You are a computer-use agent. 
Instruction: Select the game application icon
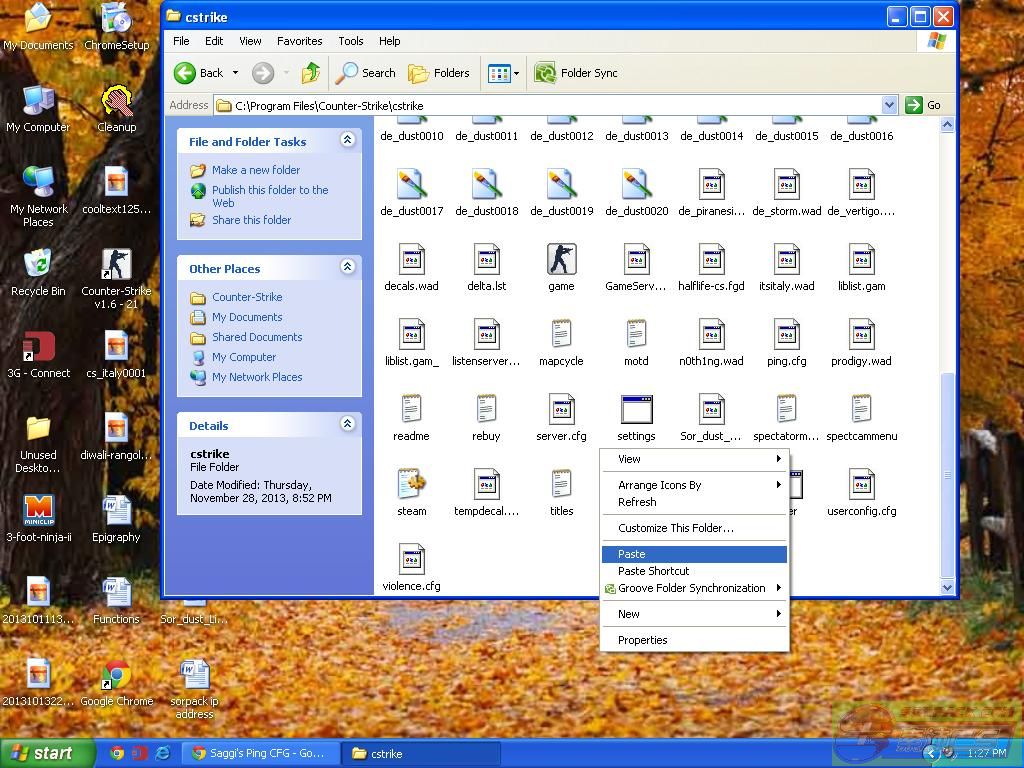pos(561,260)
